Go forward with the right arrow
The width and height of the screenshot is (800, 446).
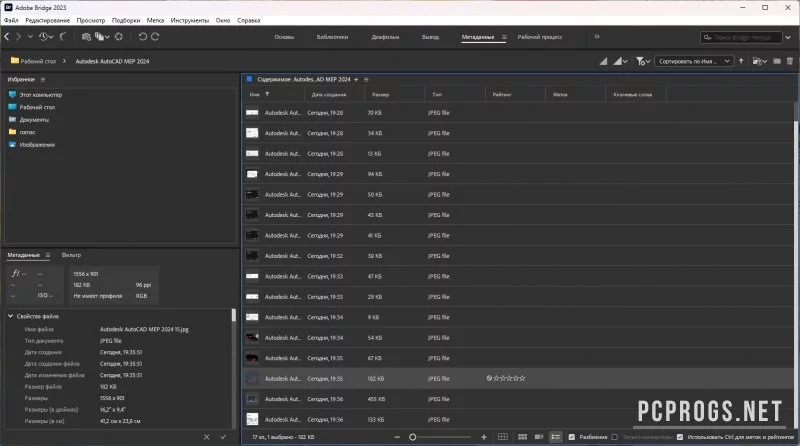click(x=18, y=37)
